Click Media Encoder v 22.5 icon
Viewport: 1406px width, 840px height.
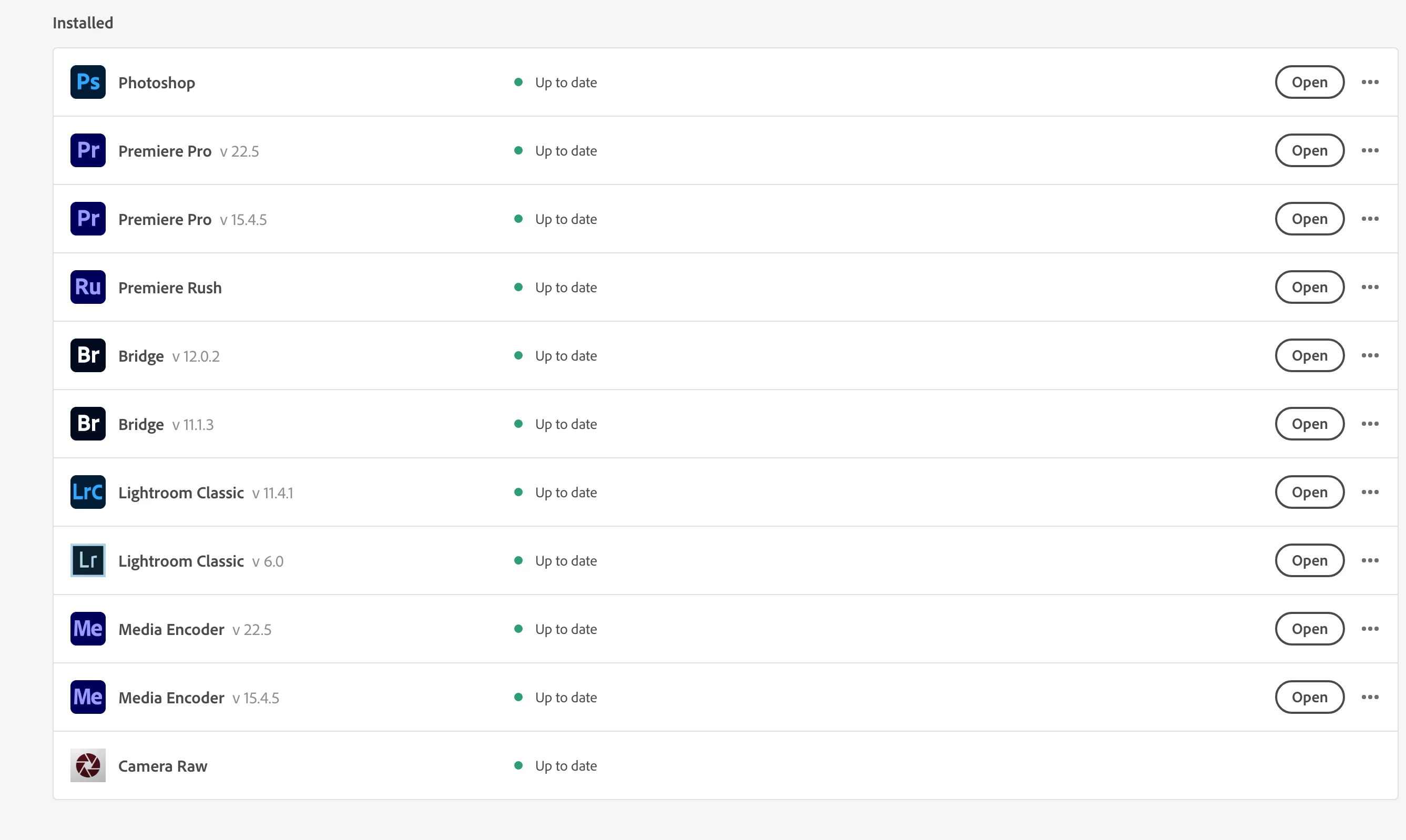88,629
